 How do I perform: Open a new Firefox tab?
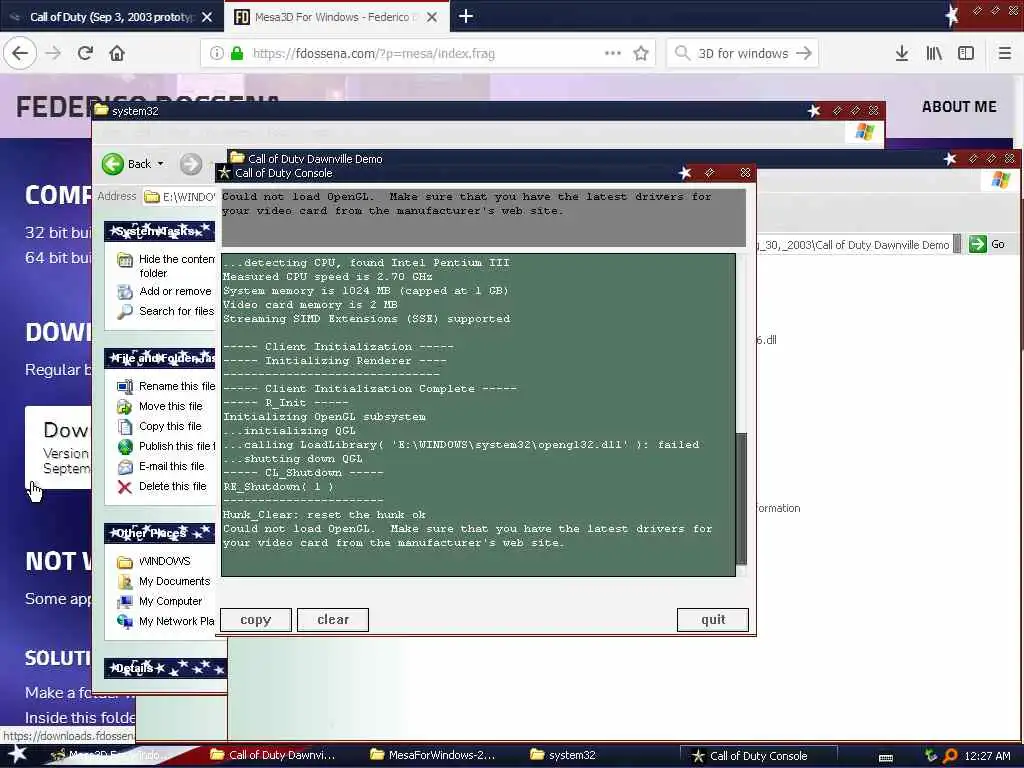tap(466, 16)
